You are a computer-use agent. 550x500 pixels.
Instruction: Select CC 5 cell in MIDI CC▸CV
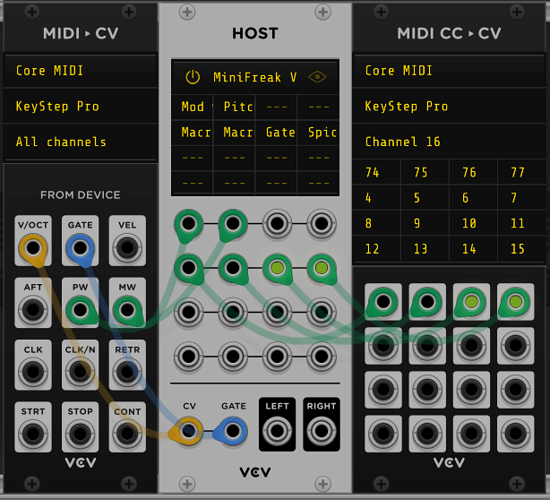point(425,198)
